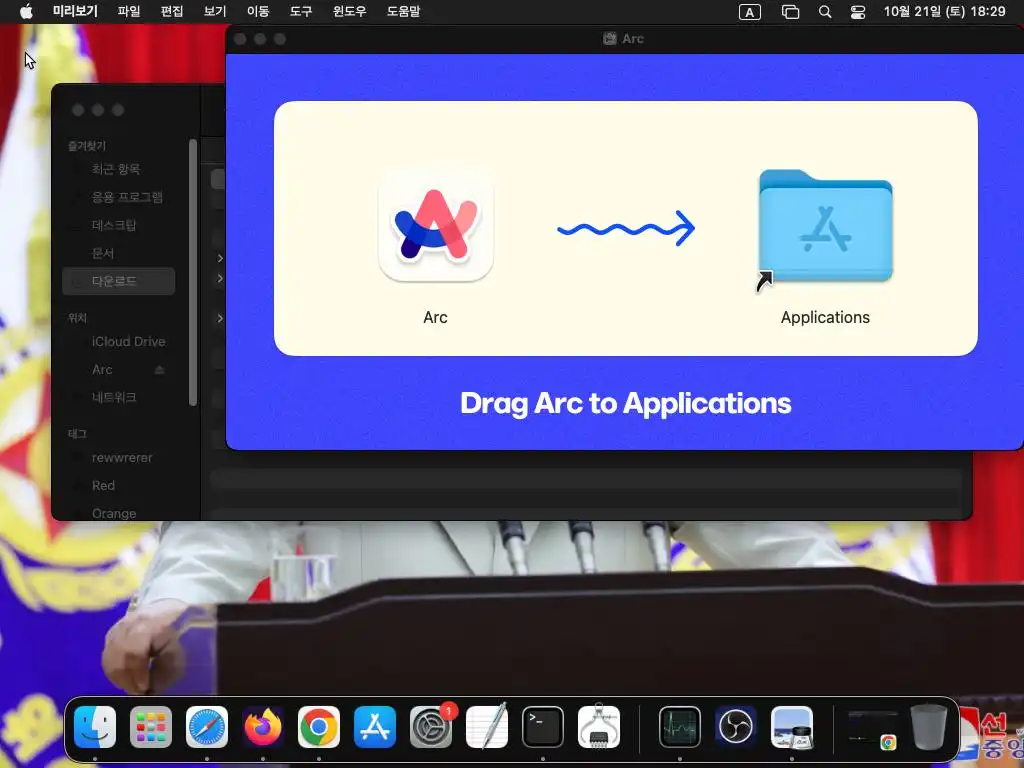
Task: Open the 도움말 menu
Action: 403,12
